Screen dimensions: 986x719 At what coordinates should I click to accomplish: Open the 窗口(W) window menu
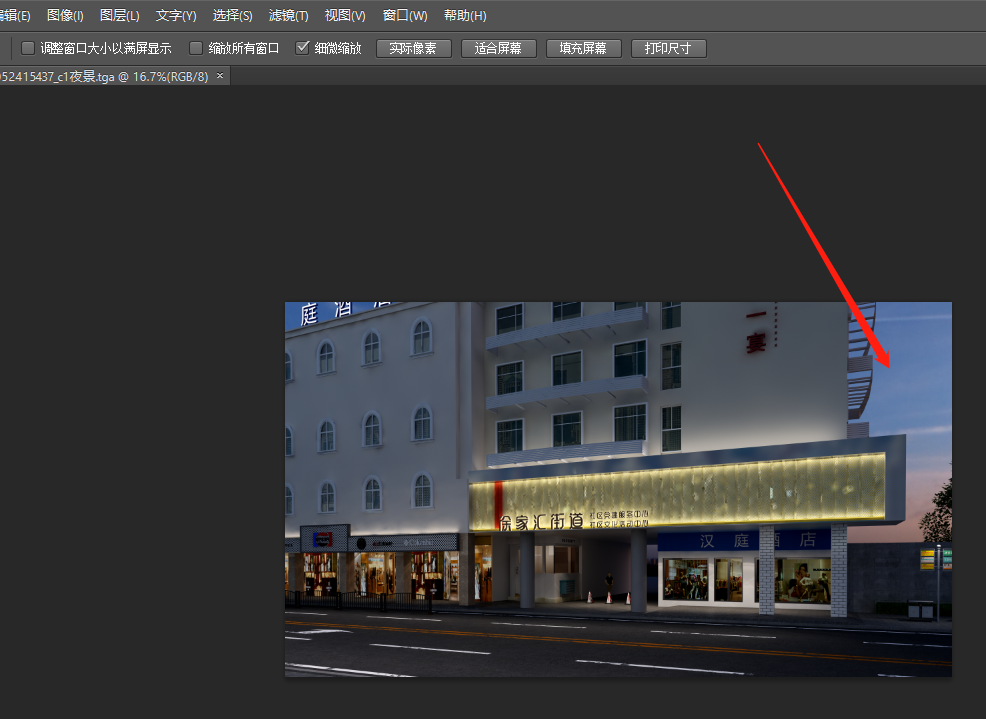[x=405, y=16]
